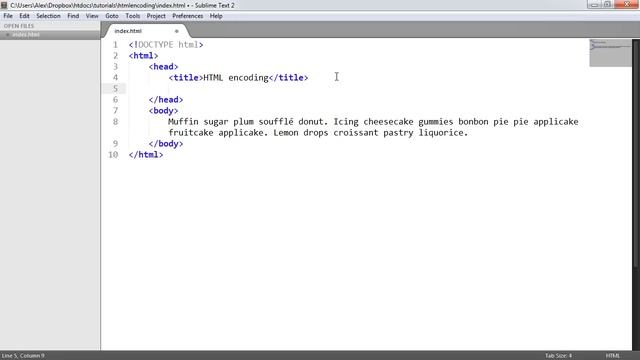
Task: Open the Tab Size: 4 selector
Action: (x=558, y=356)
